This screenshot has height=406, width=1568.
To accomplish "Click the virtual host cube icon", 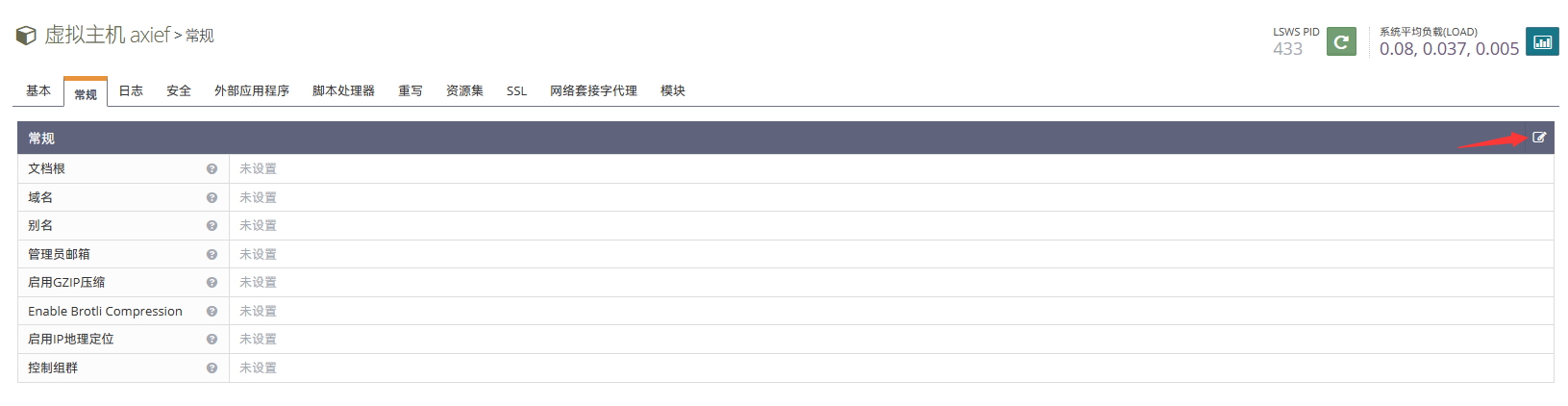I will tap(26, 36).
